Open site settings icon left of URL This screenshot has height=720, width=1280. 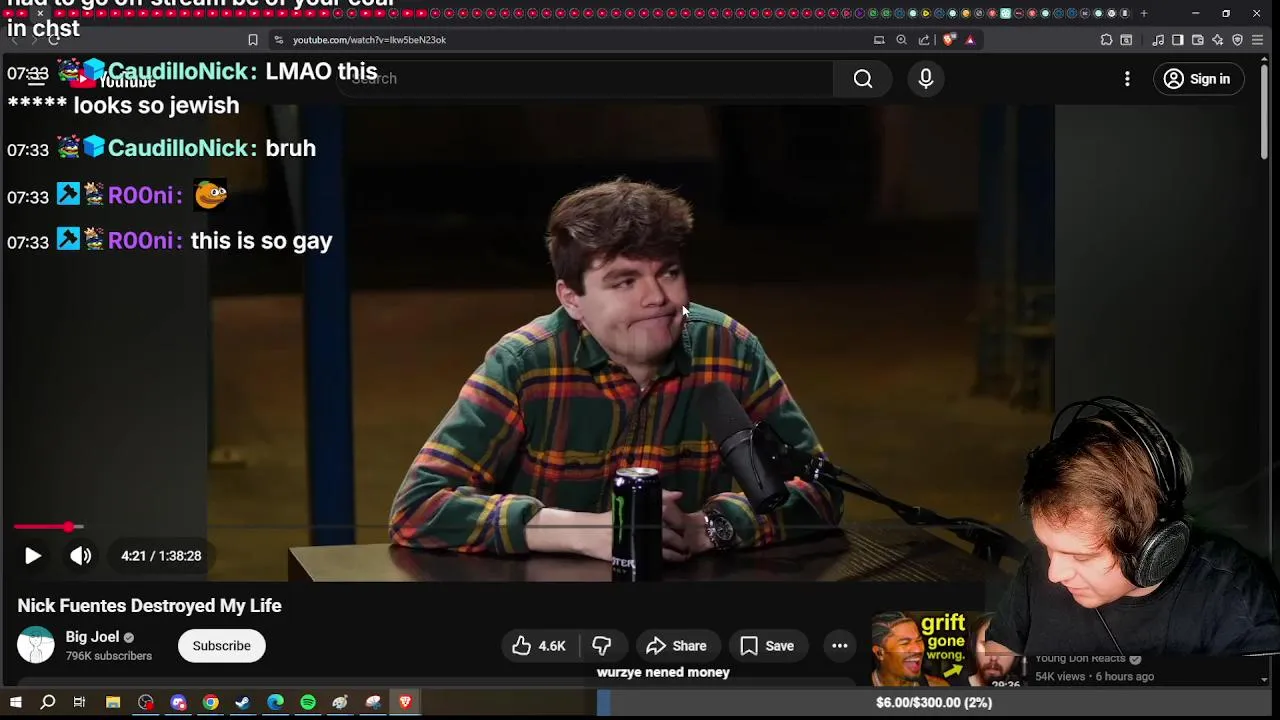[279, 40]
